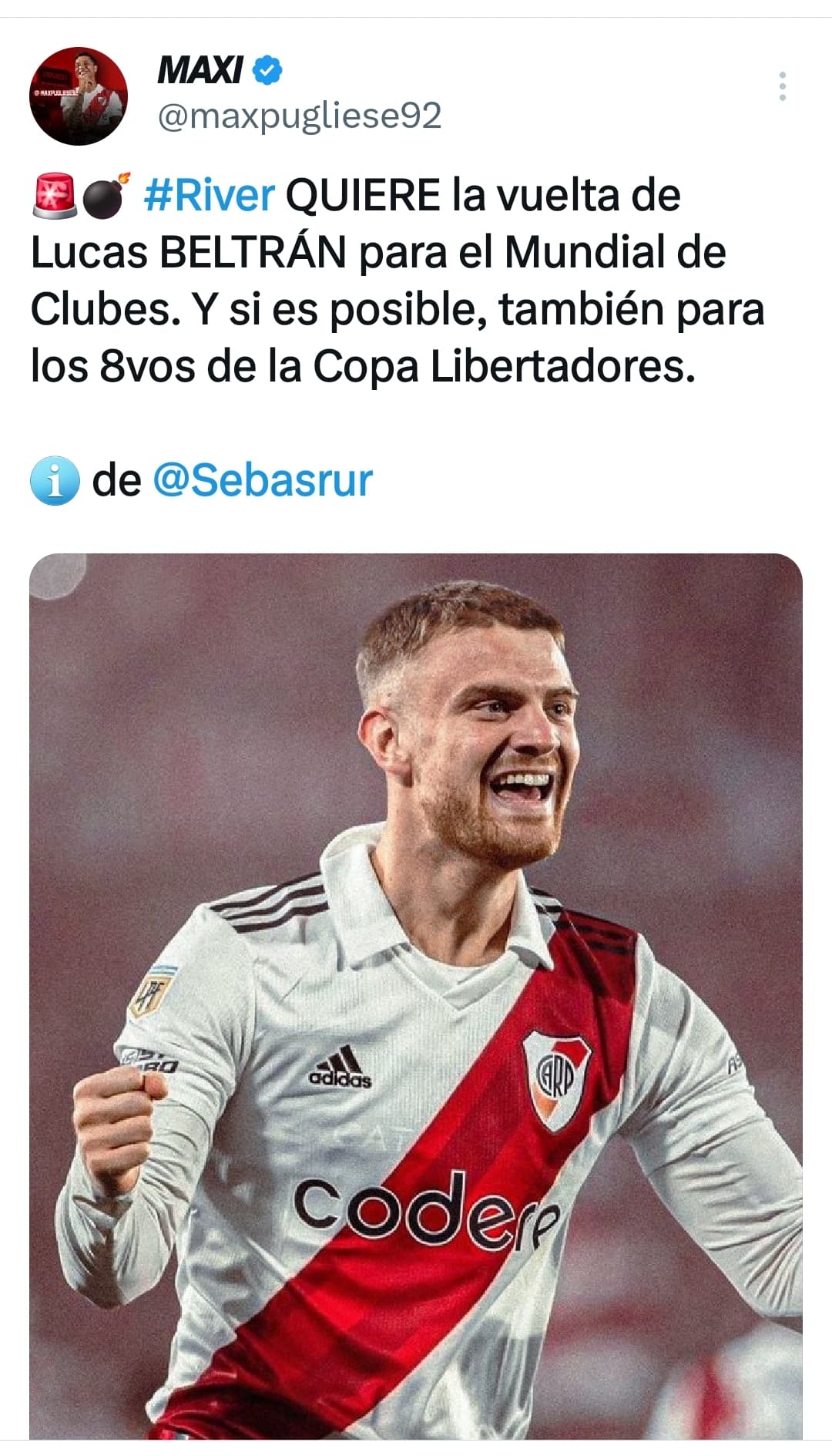Visit the @maxpugliese92 handle
Screen dimensions: 832x1456
pyautogui.click(x=300, y=116)
